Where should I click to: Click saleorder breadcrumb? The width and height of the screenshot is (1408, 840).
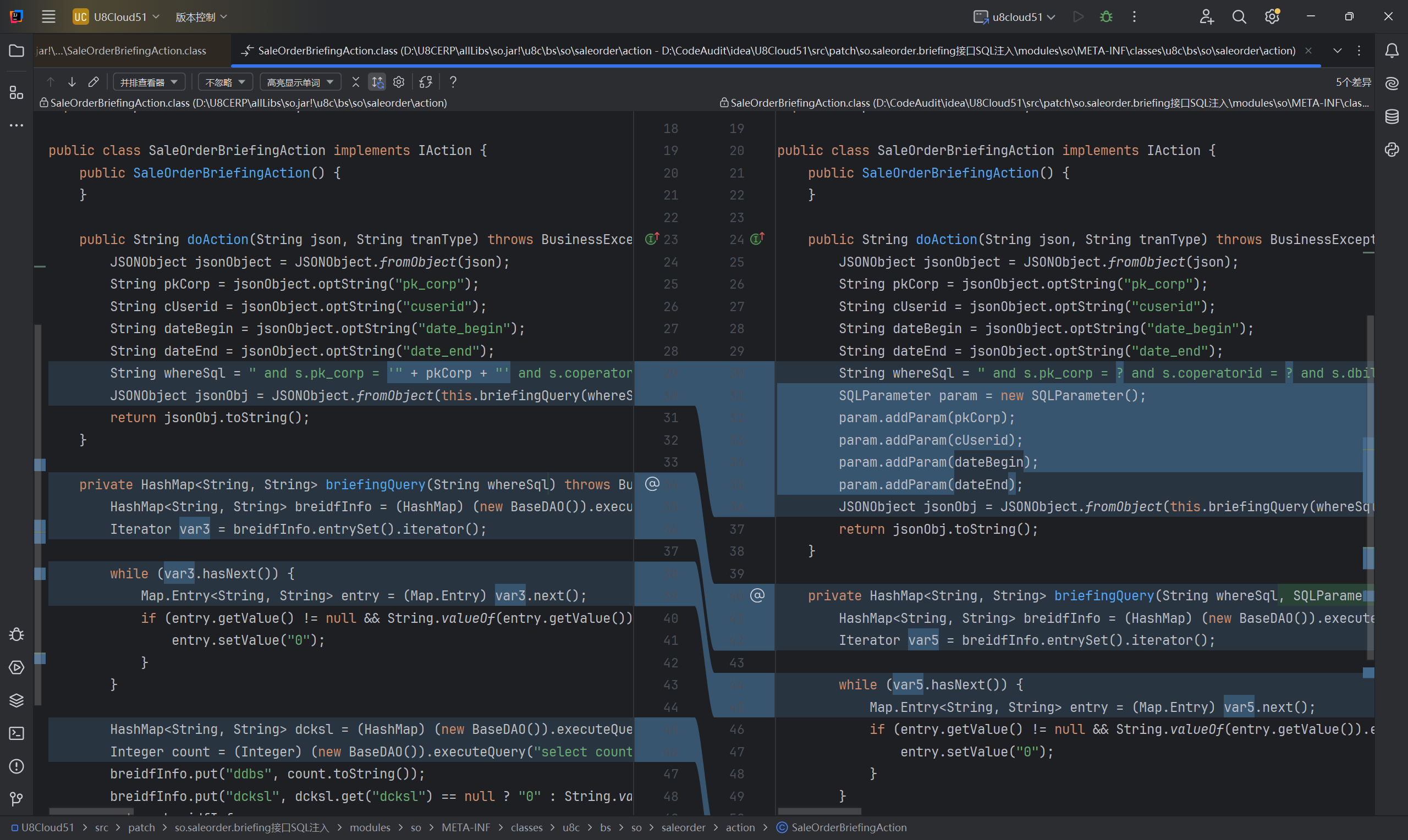tap(683, 827)
